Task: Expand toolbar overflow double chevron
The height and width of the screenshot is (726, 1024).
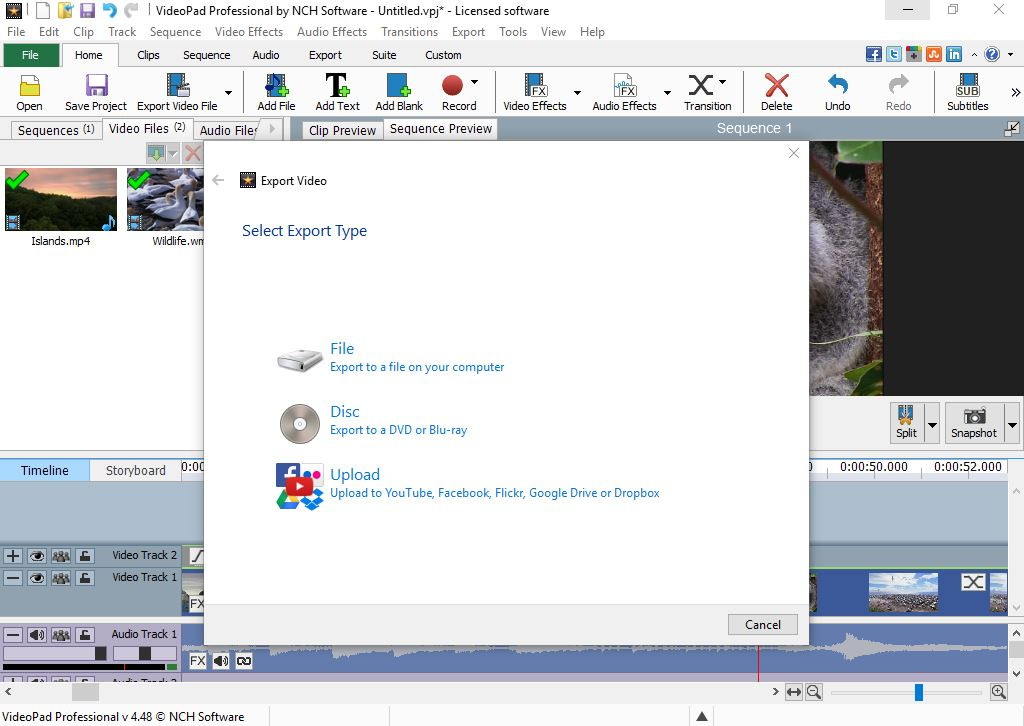Action: tap(1016, 92)
